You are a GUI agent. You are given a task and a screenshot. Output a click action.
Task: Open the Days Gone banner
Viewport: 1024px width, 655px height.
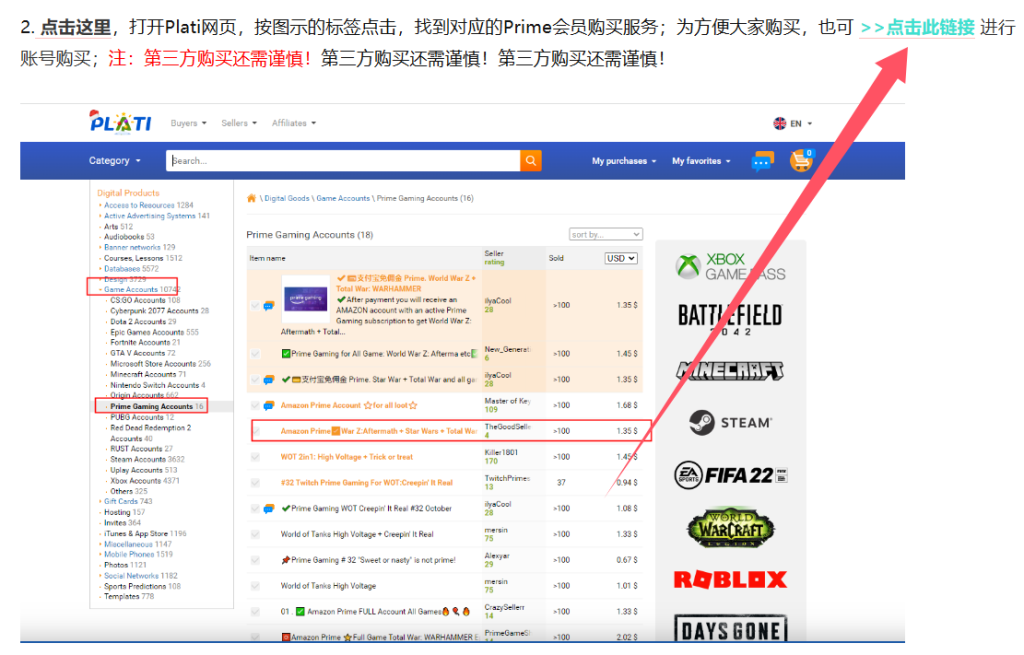pos(730,630)
